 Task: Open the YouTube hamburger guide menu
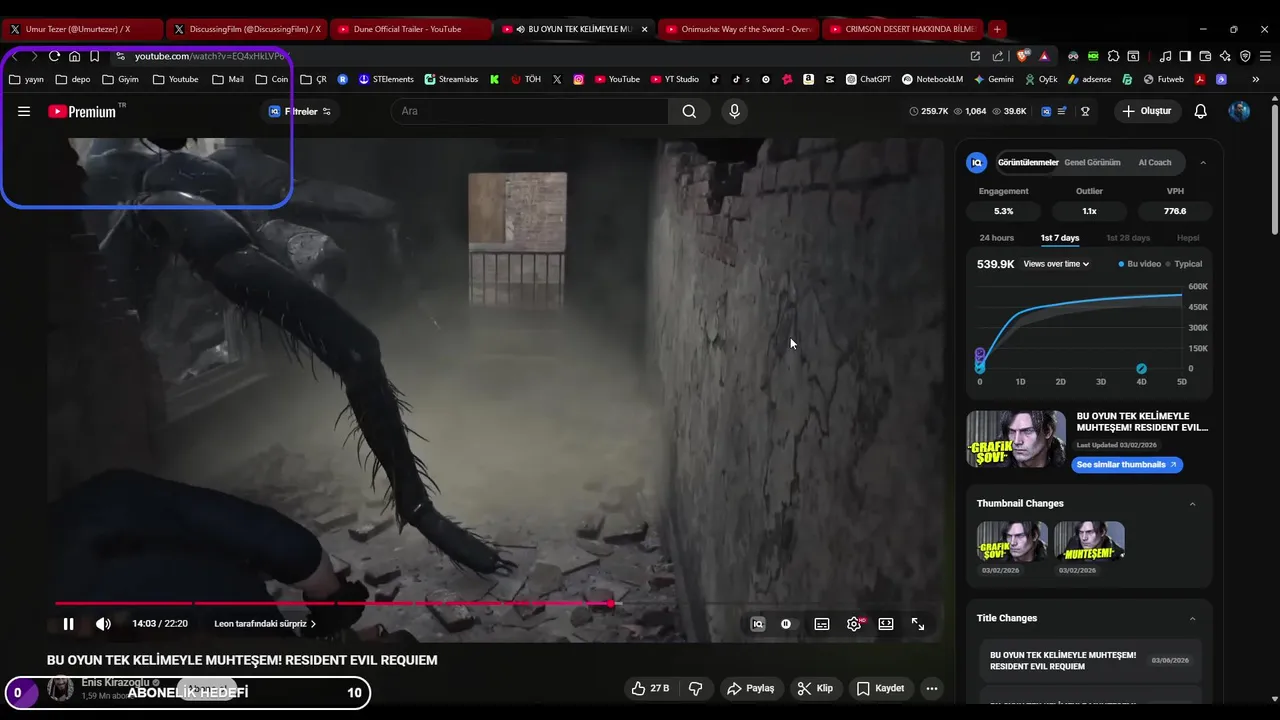click(x=24, y=111)
